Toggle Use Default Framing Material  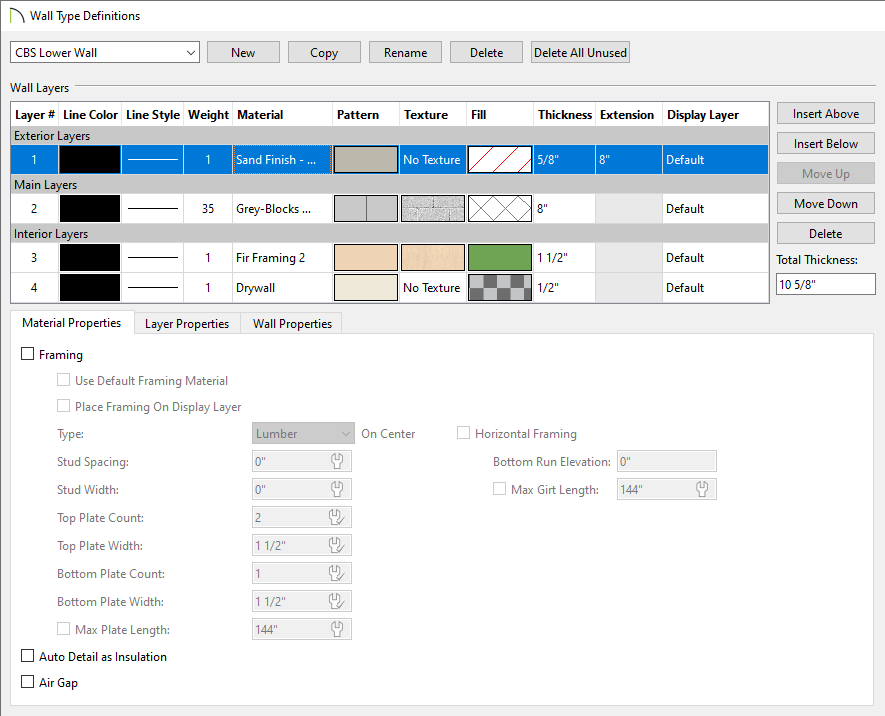tap(63, 380)
